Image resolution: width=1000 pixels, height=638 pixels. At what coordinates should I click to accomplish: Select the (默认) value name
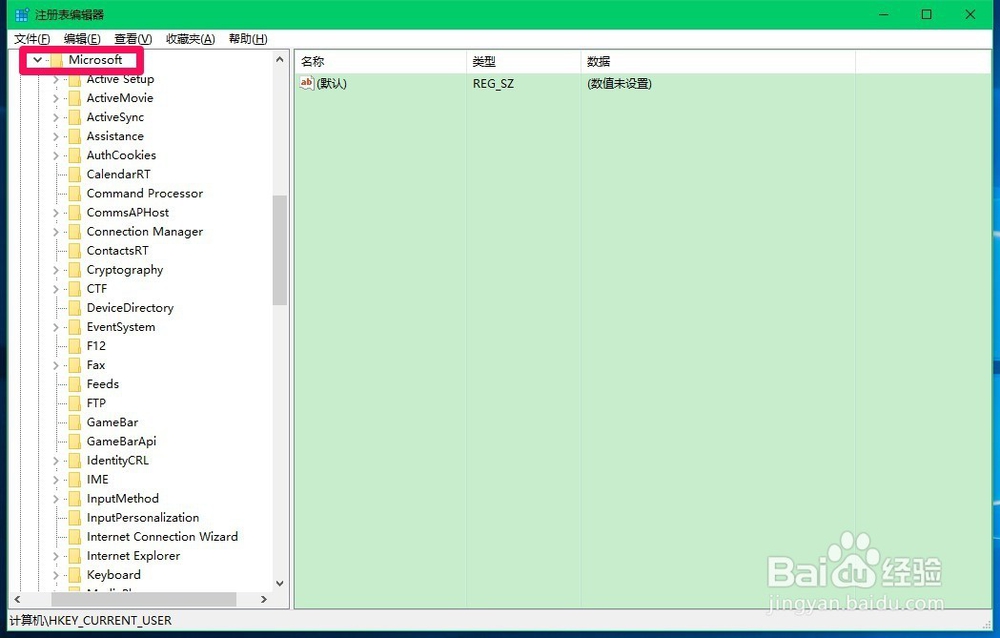[332, 84]
